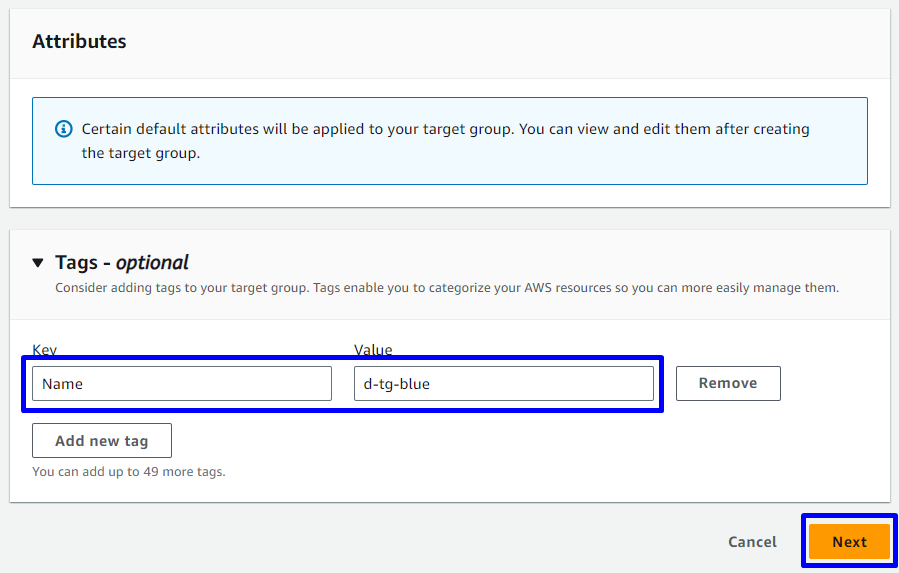Cancel the target group creation

tap(752, 542)
